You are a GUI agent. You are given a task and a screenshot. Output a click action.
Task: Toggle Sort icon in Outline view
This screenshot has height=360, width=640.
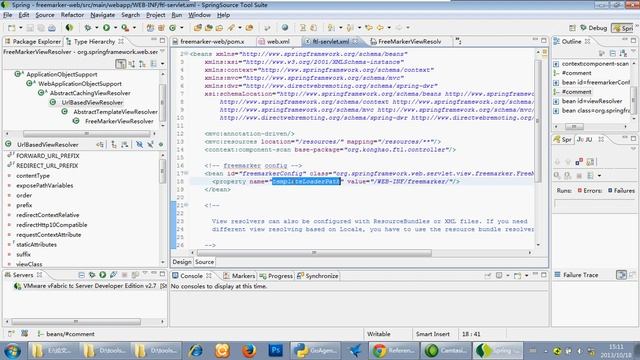coord(623,53)
